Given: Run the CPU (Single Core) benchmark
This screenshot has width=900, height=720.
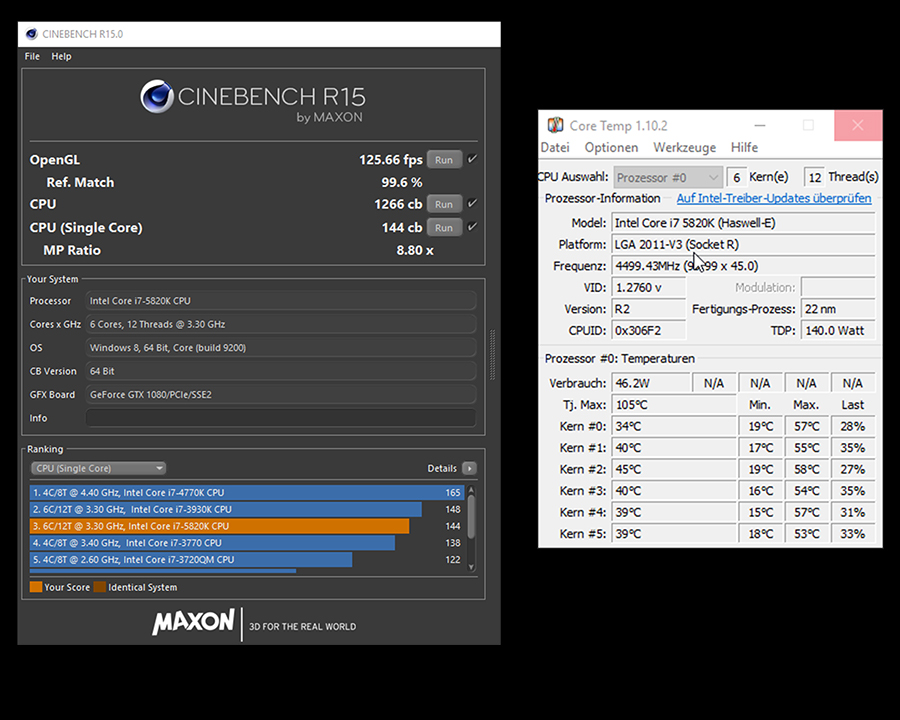Looking at the screenshot, I should point(444,227).
